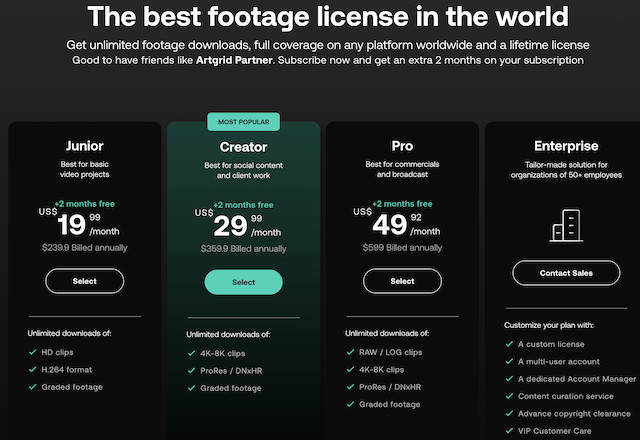640x440 pixels.
Task: Click 'Best for basic video projects' description
Action: pos(84,169)
